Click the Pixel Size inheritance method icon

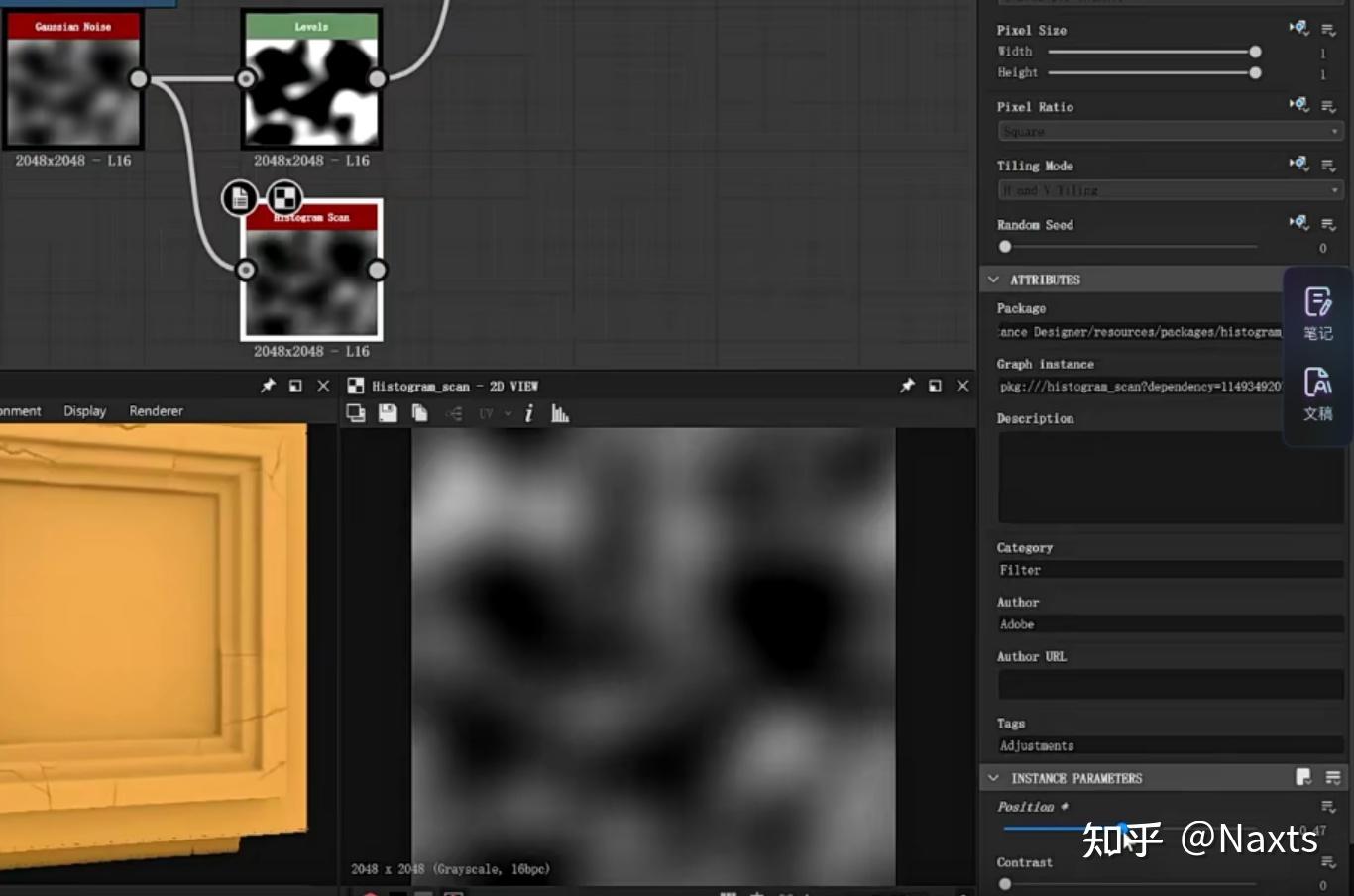1299,29
